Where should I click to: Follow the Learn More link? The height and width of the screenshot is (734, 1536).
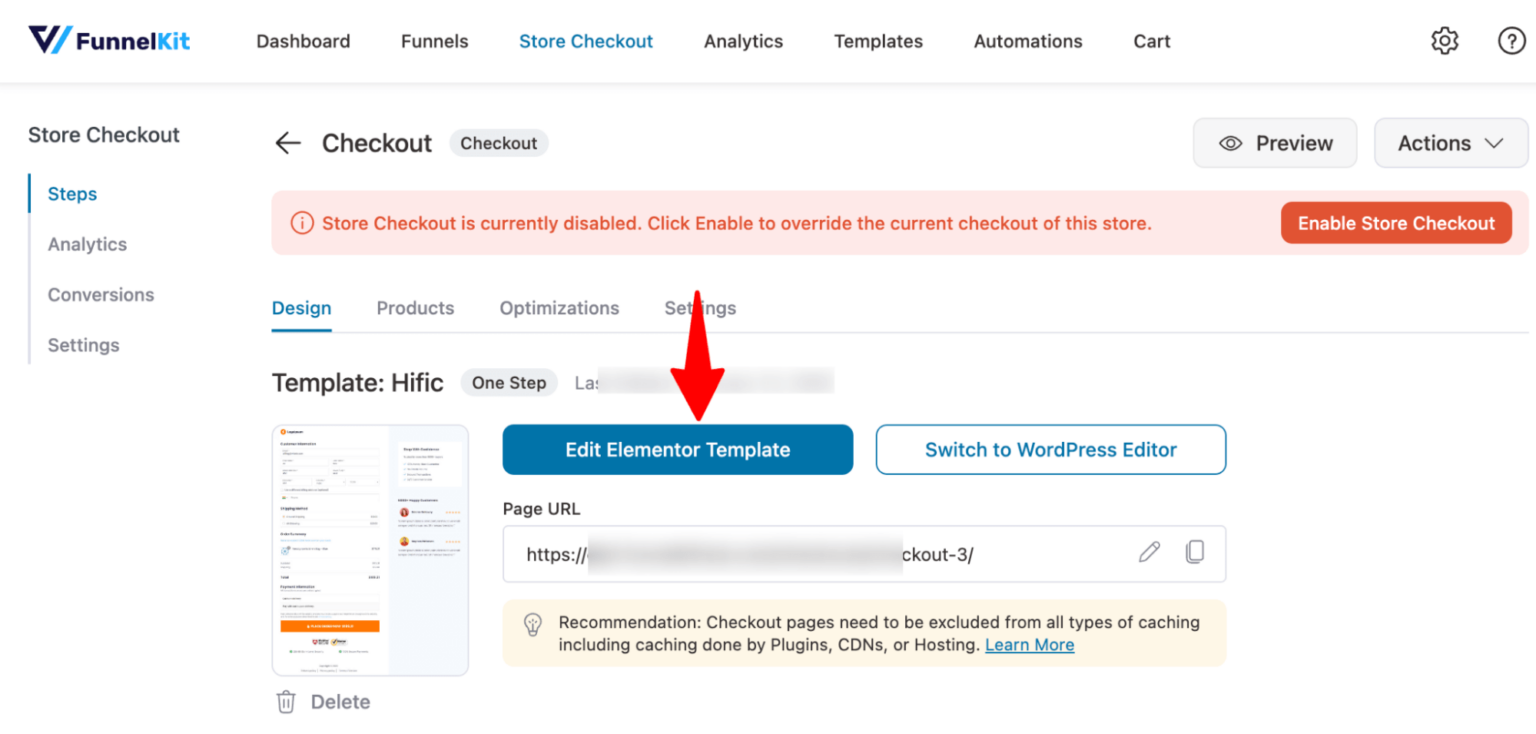[1029, 645]
